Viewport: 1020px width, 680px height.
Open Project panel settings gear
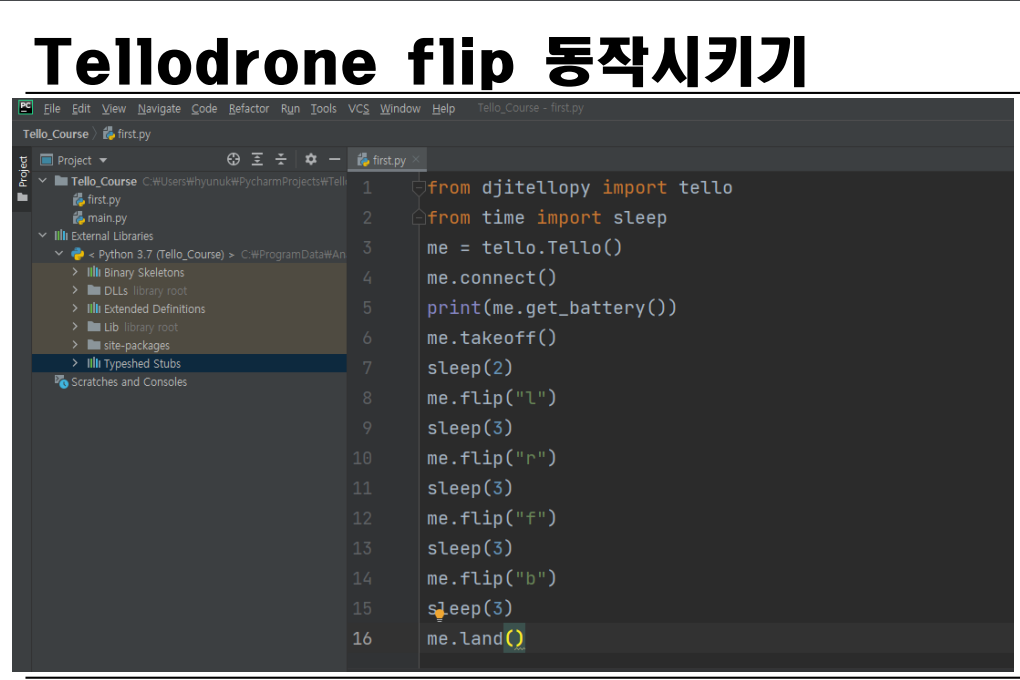point(311,159)
